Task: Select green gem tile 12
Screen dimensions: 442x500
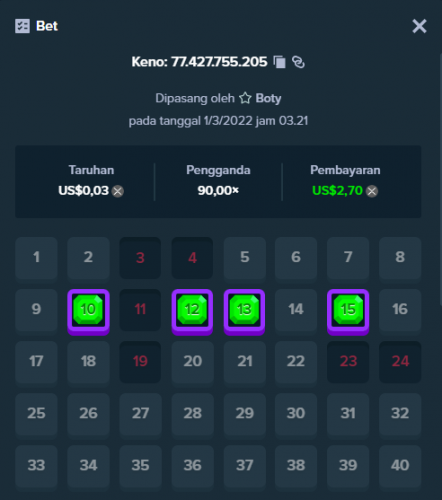Action: pos(192,311)
